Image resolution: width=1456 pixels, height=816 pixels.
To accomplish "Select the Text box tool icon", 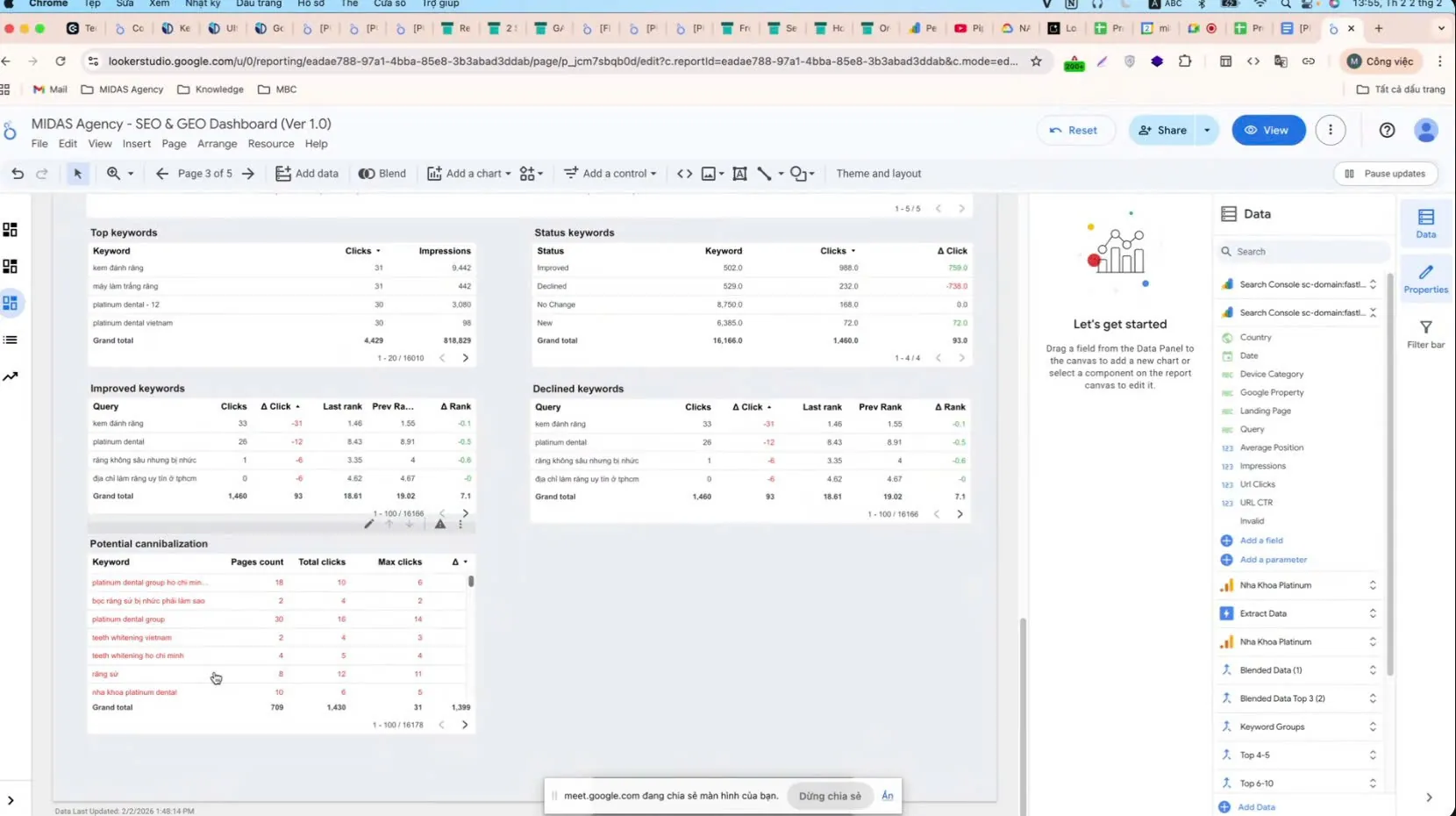I will (x=739, y=174).
